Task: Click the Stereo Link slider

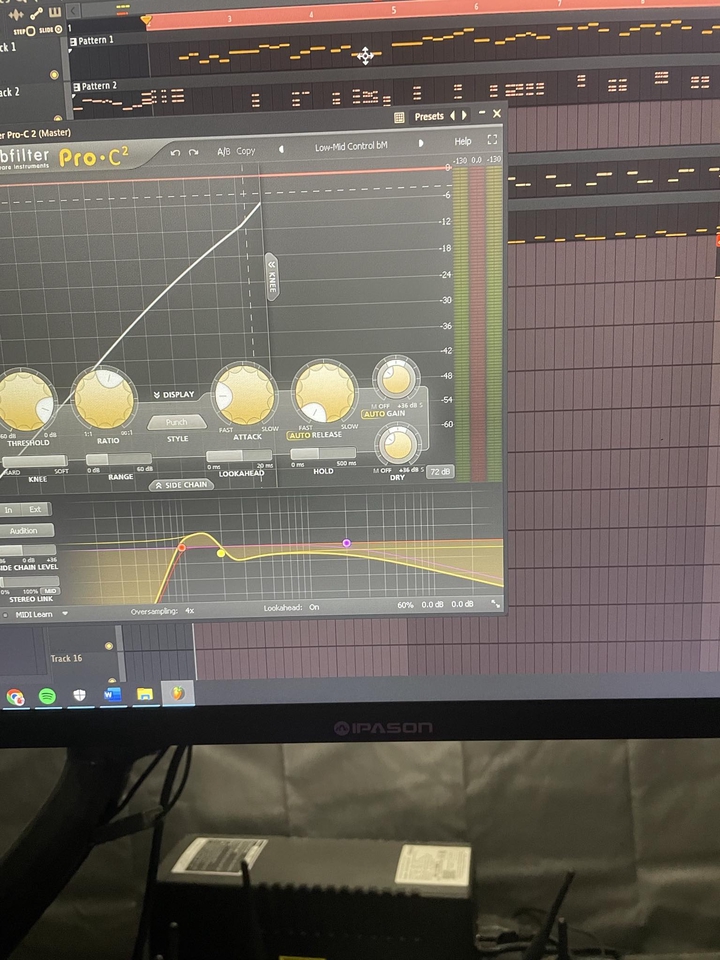Action: point(29,581)
